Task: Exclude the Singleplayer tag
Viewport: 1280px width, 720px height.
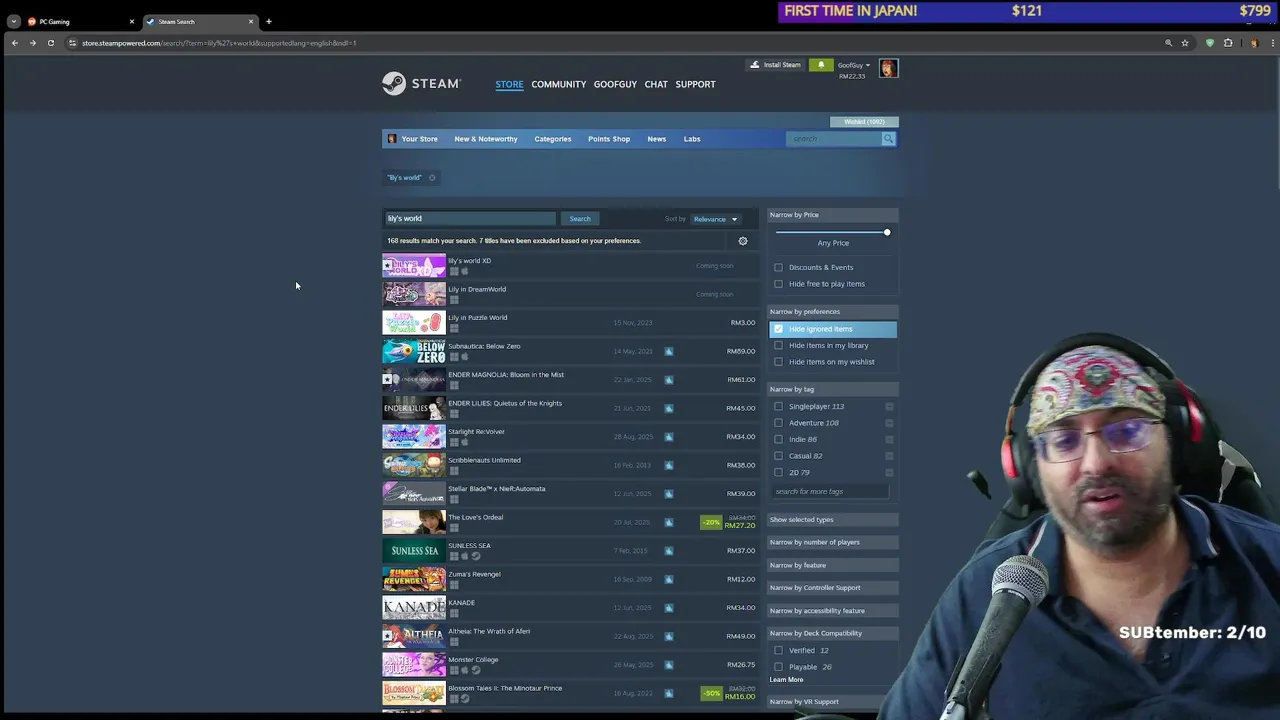Action: tap(889, 407)
